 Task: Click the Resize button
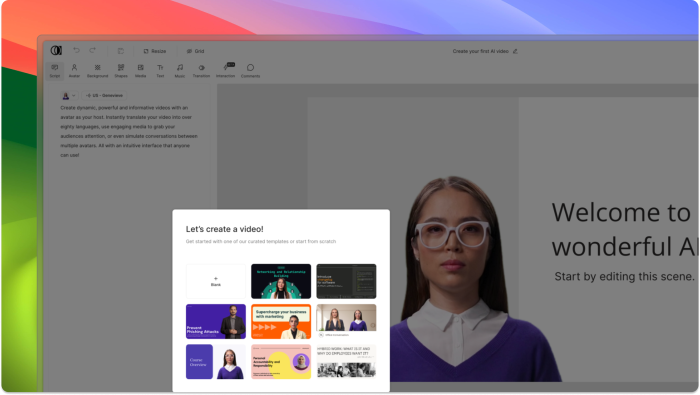coord(155,51)
